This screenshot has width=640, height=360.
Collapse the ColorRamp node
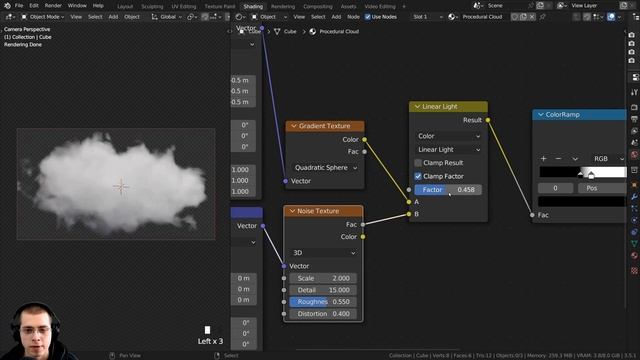pyautogui.click(x=540, y=115)
